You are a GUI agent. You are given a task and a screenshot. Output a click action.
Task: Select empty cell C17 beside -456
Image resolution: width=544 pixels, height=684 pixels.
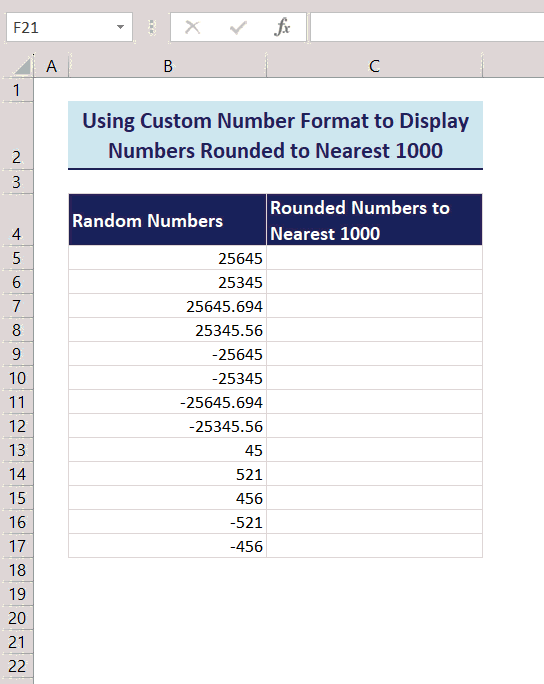click(x=374, y=546)
